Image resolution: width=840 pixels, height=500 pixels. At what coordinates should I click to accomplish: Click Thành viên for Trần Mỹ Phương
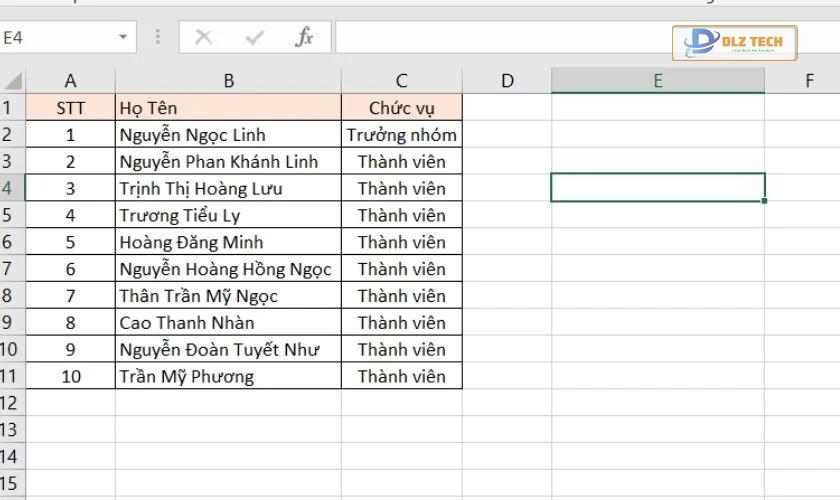pyautogui.click(x=402, y=376)
